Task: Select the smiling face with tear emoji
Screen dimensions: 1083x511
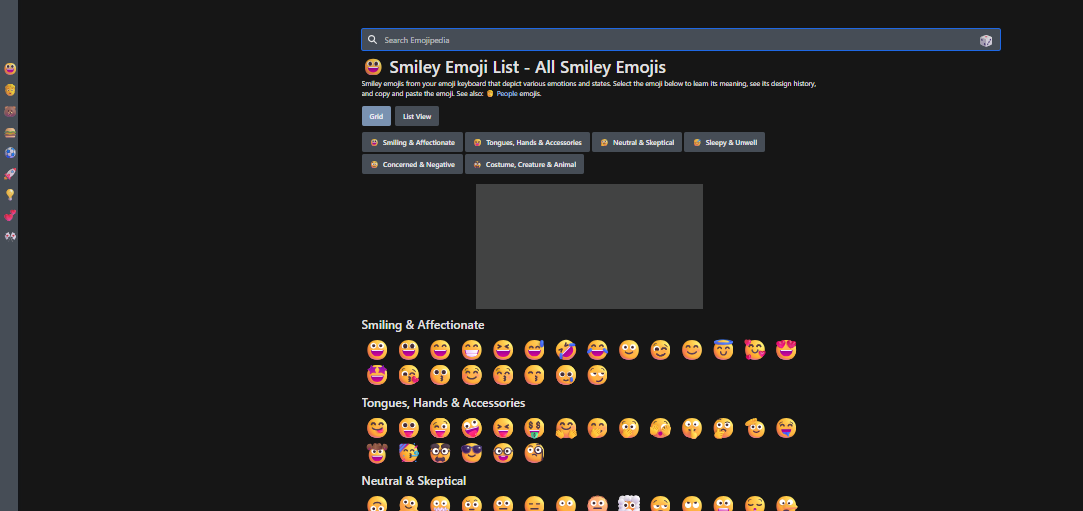Action: 566,375
